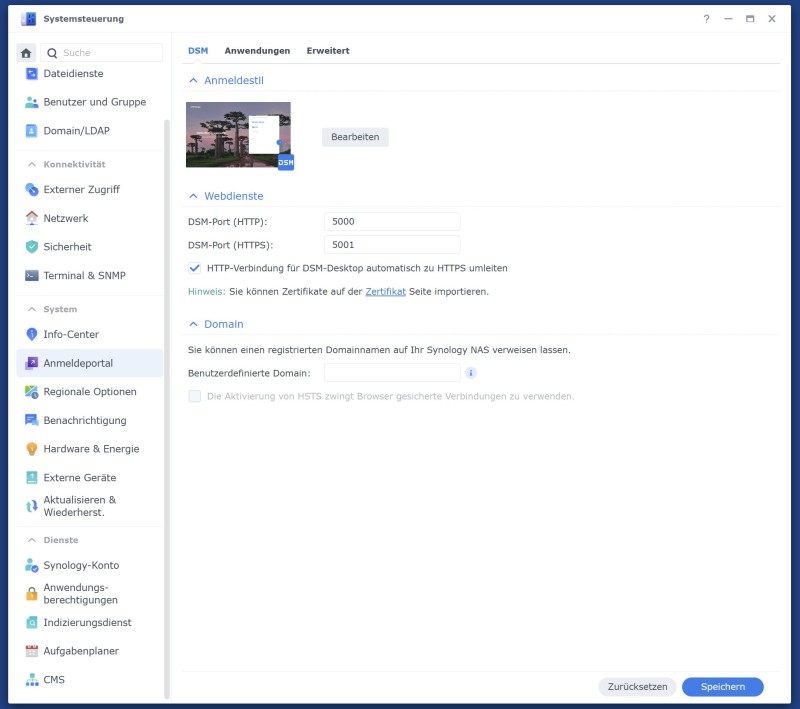The height and width of the screenshot is (709, 800).
Task: Select the Netzwerk house icon
Action: 32,218
